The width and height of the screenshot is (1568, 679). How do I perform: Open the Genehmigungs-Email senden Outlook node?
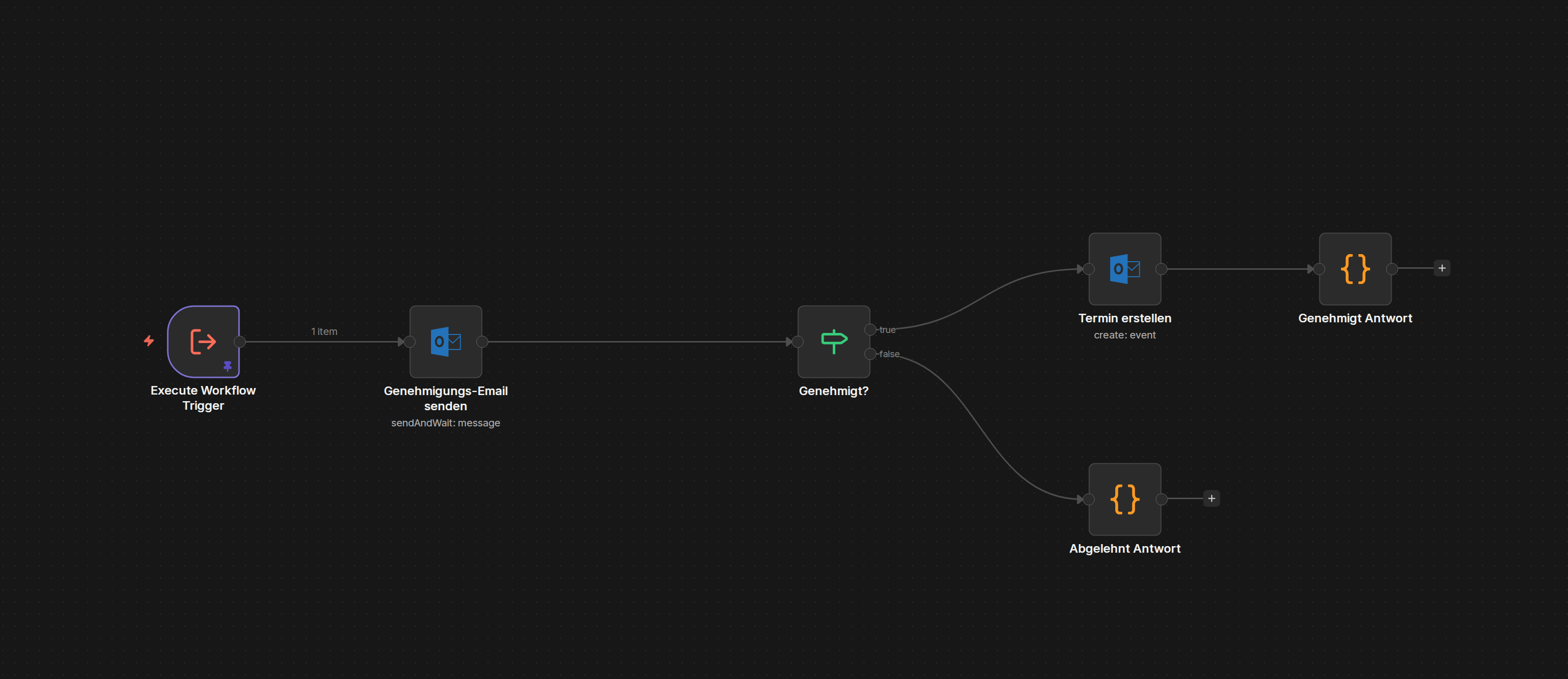click(446, 342)
